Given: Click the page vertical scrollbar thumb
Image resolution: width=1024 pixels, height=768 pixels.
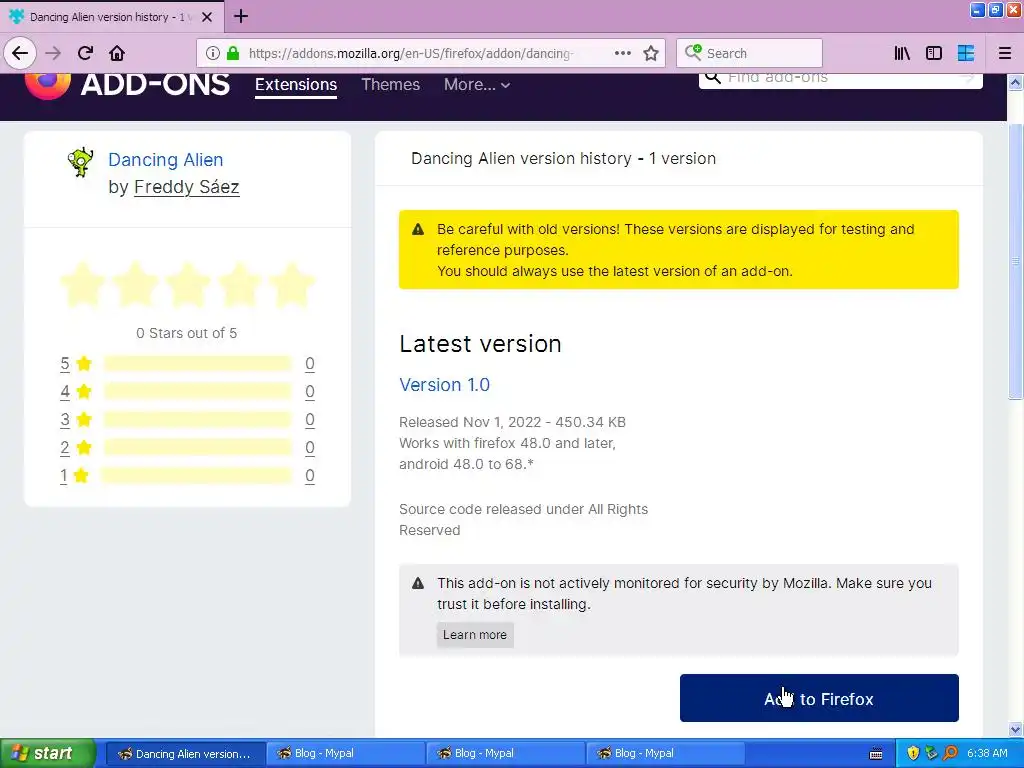Looking at the screenshot, I should [x=1015, y=260].
